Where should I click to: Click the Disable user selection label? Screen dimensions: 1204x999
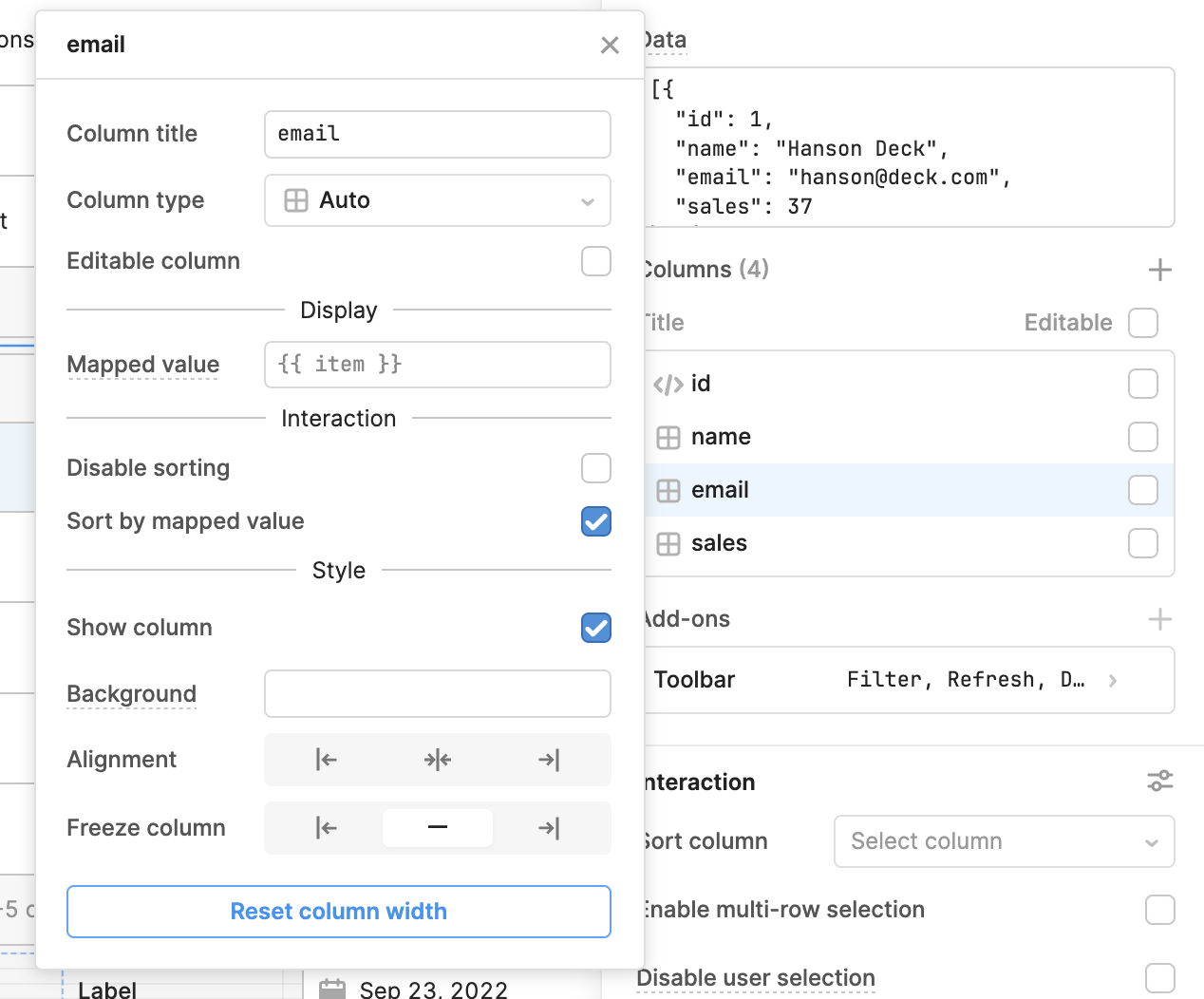pos(756,978)
